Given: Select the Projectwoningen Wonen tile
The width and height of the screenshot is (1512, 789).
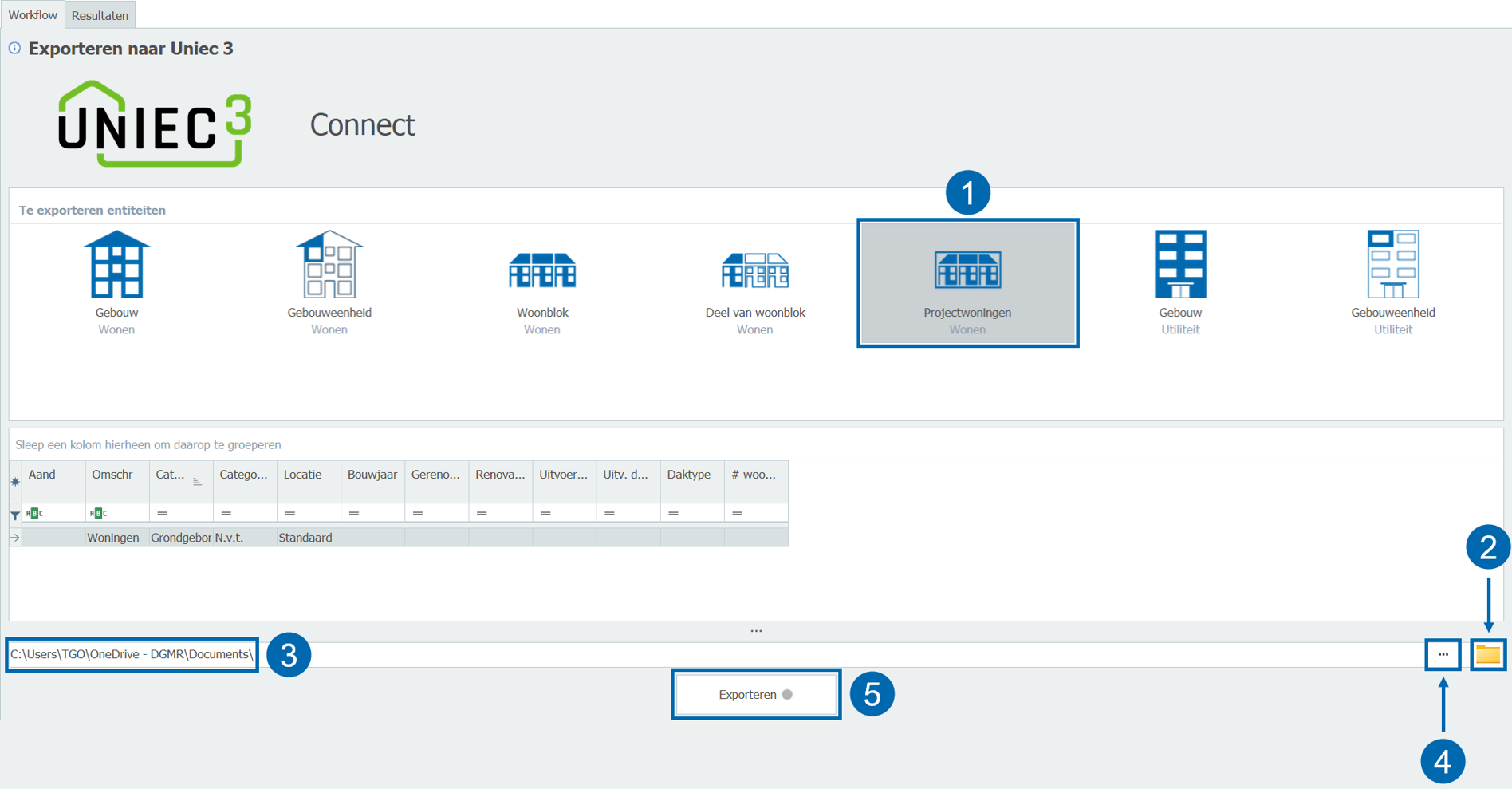Looking at the screenshot, I should coord(967,282).
